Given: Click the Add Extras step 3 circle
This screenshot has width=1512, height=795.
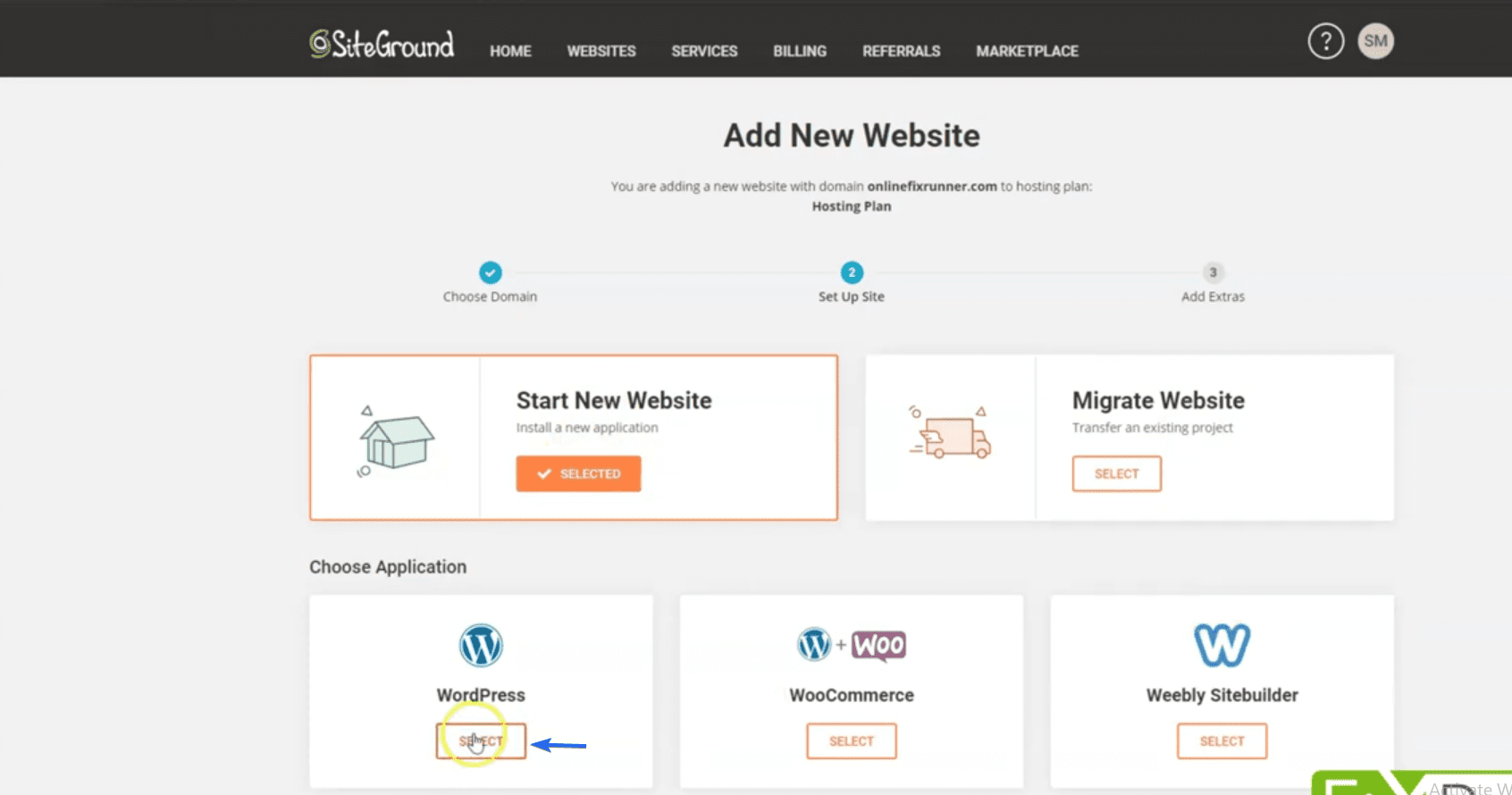Looking at the screenshot, I should point(1213,272).
